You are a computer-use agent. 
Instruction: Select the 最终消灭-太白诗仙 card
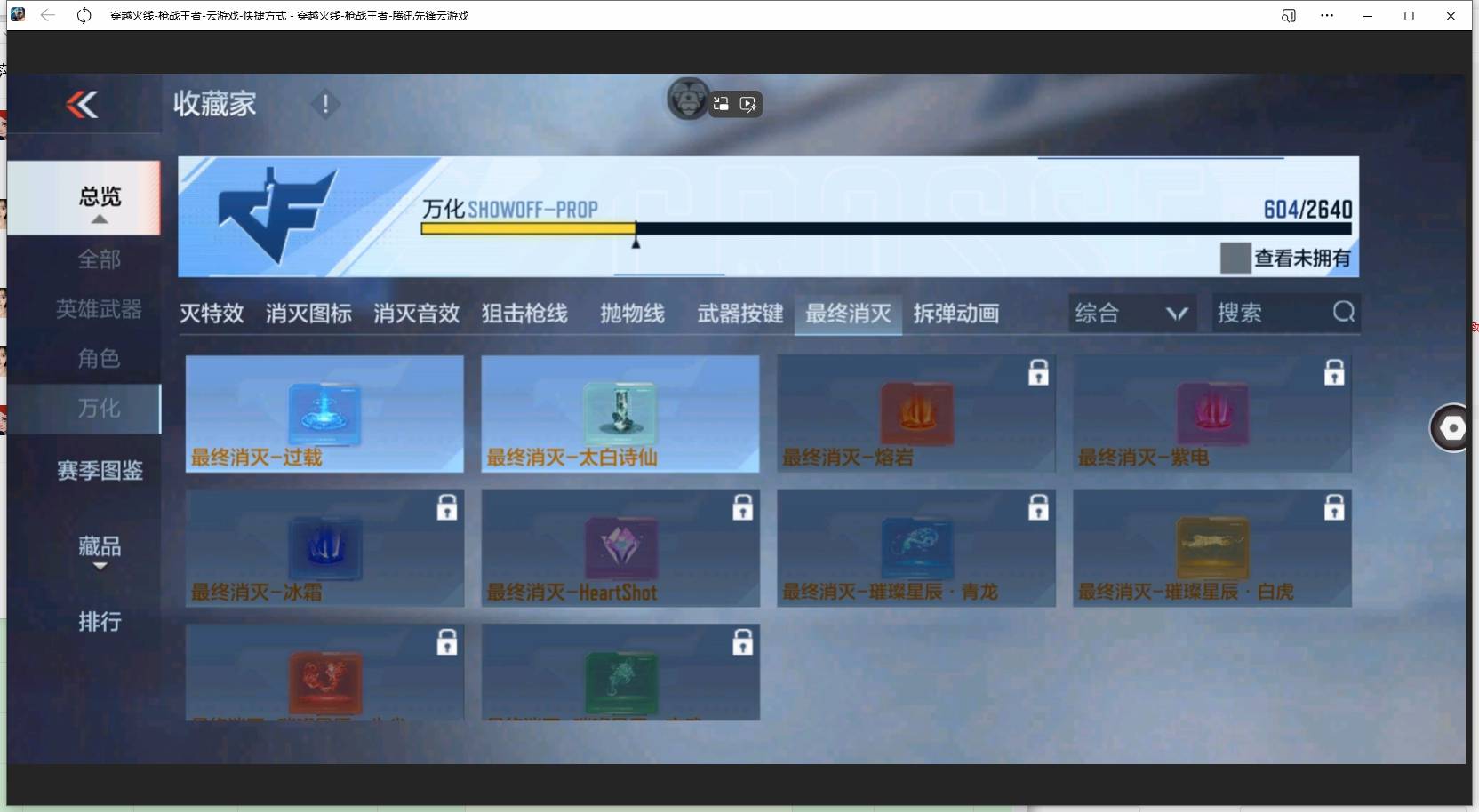(620, 414)
